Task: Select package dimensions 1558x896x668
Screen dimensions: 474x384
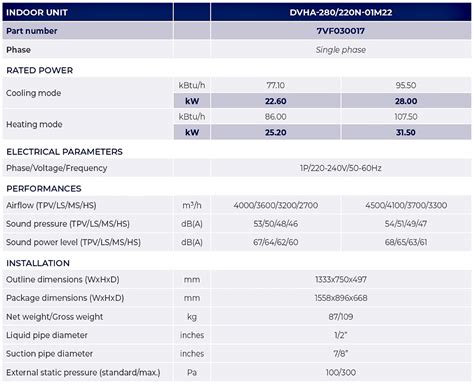Action: click(x=341, y=298)
